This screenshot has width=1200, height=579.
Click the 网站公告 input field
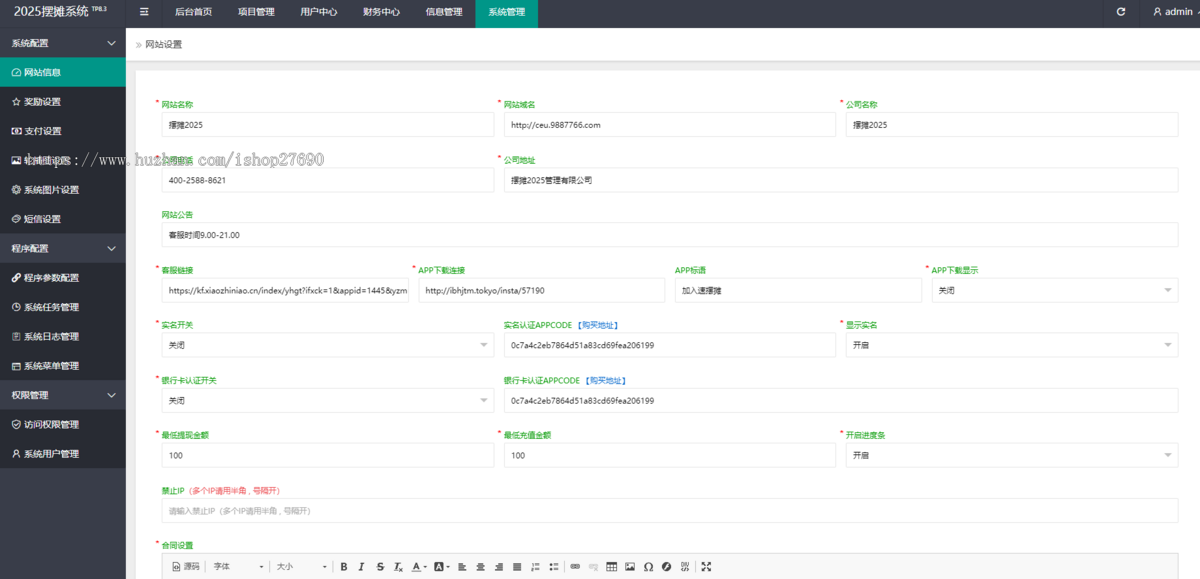click(670, 235)
